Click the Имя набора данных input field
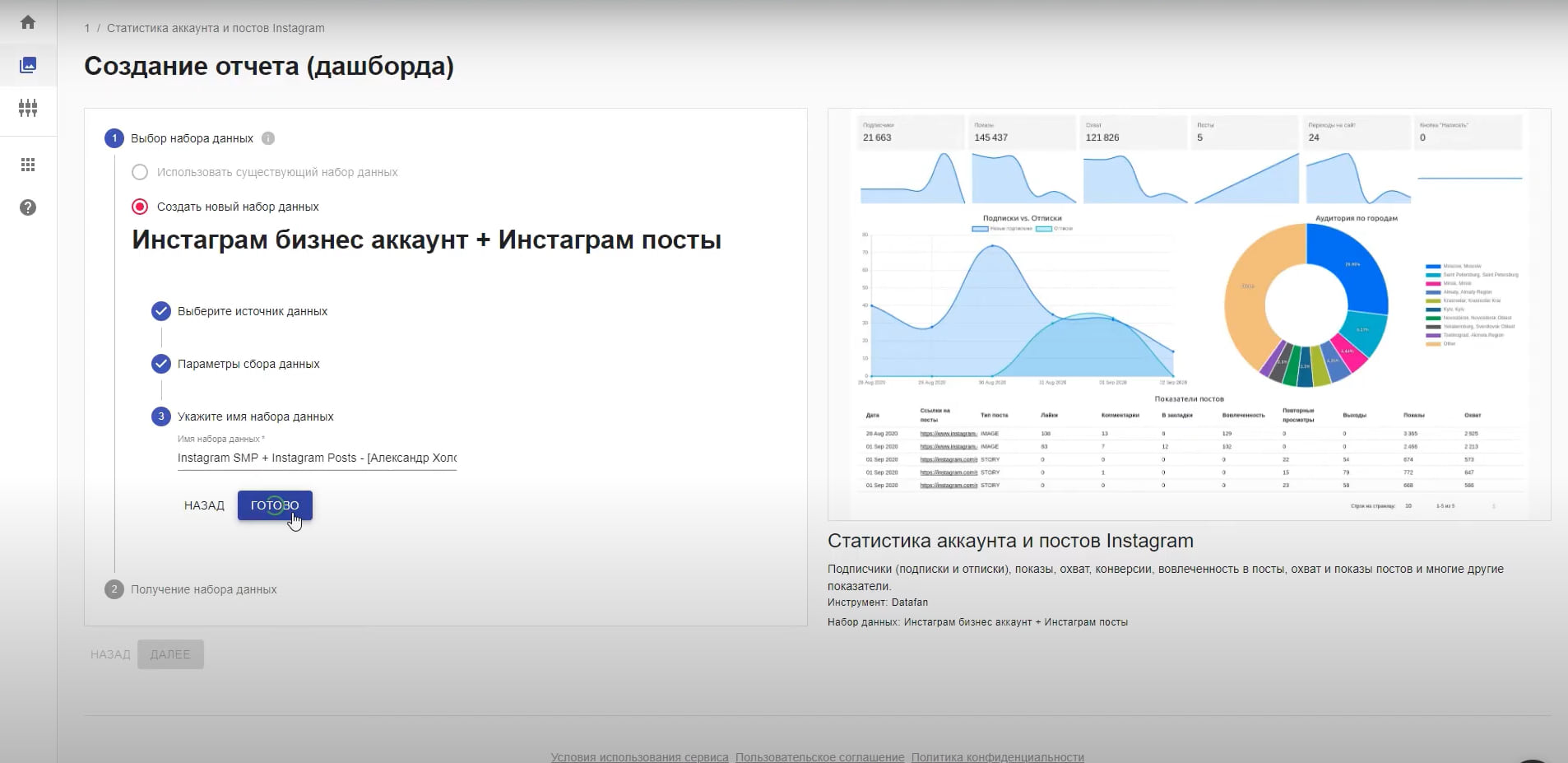Screen dimensions: 1568x763 317,458
